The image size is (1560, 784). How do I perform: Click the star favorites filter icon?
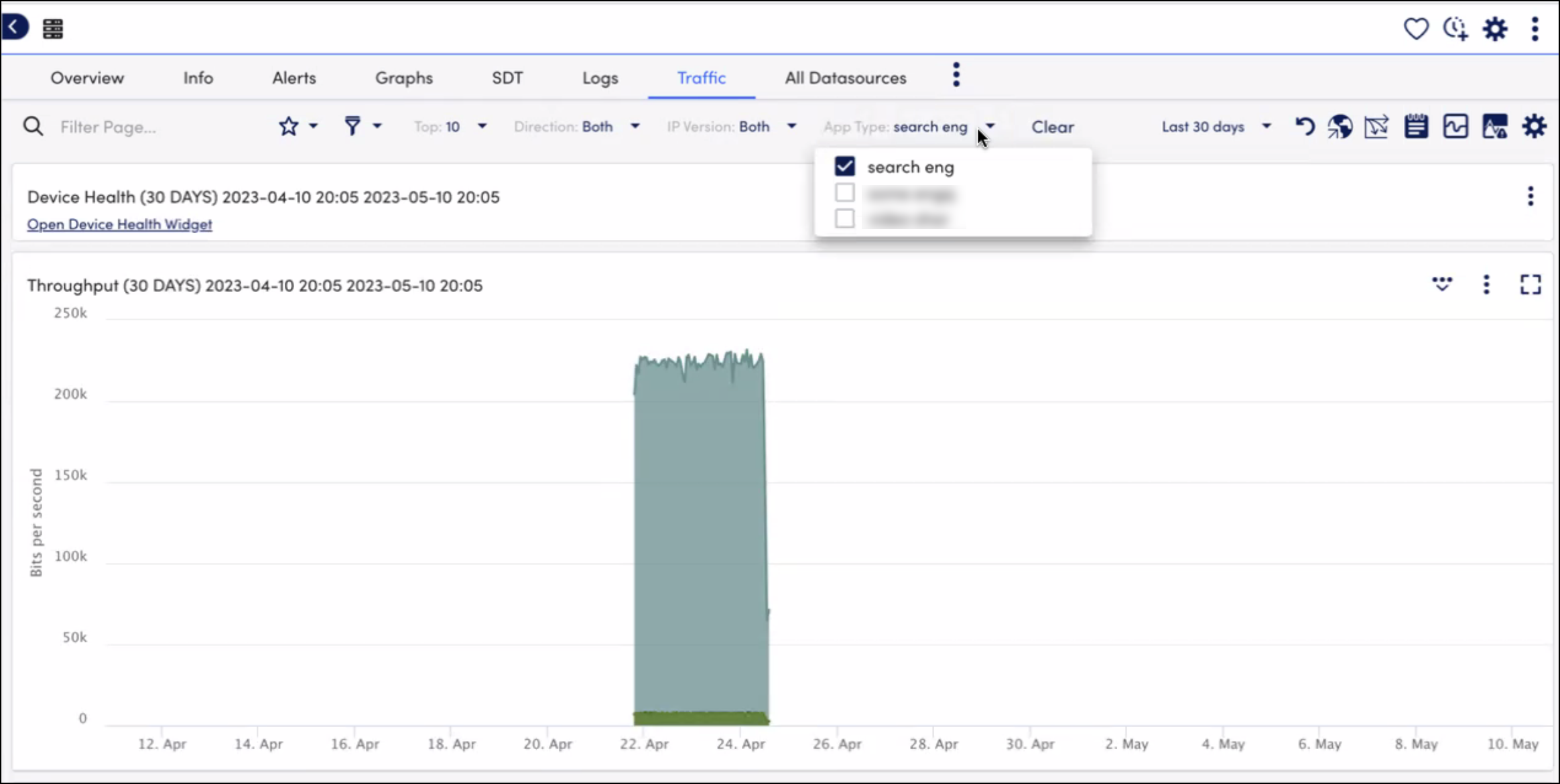pos(288,126)
